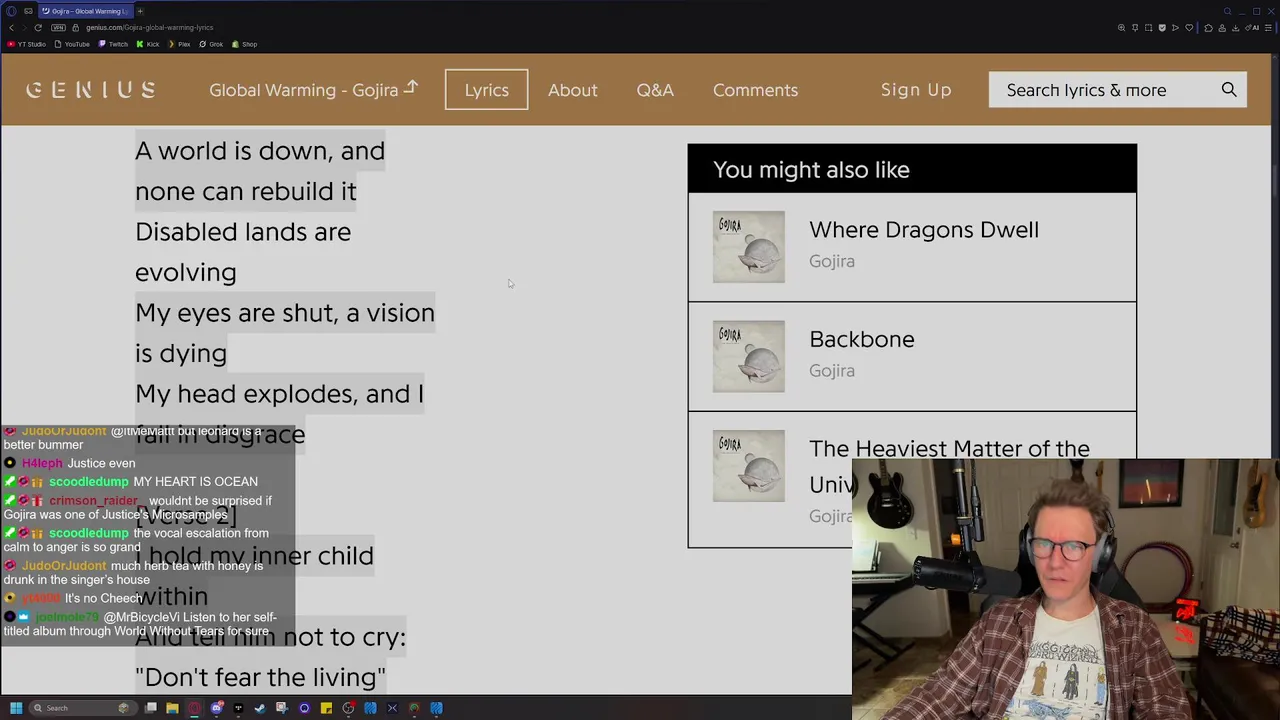
Task: Open Snipping Tool from the taskbar
Action: click(282, 708)
